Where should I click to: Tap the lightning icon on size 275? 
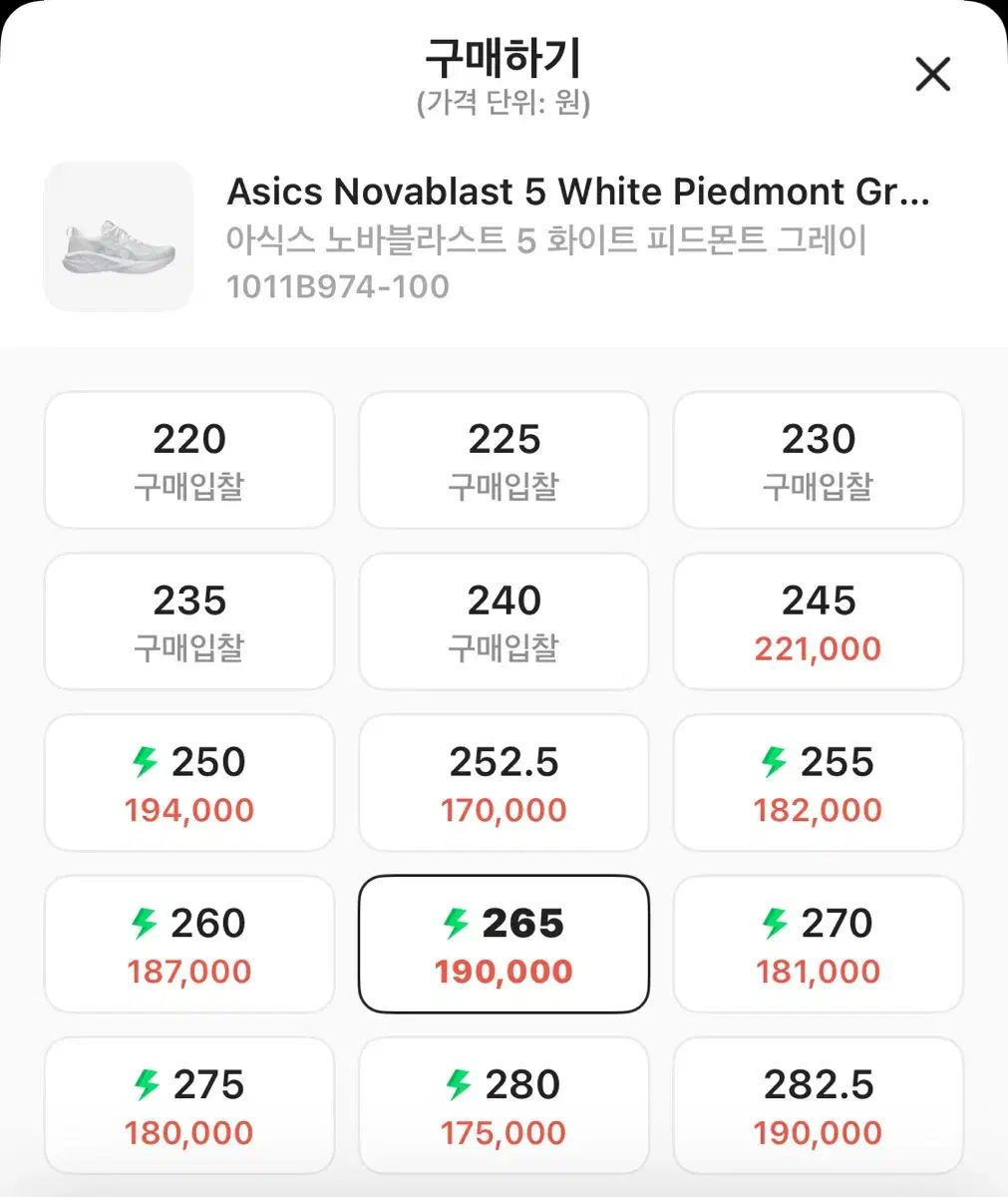point(147,1084)
